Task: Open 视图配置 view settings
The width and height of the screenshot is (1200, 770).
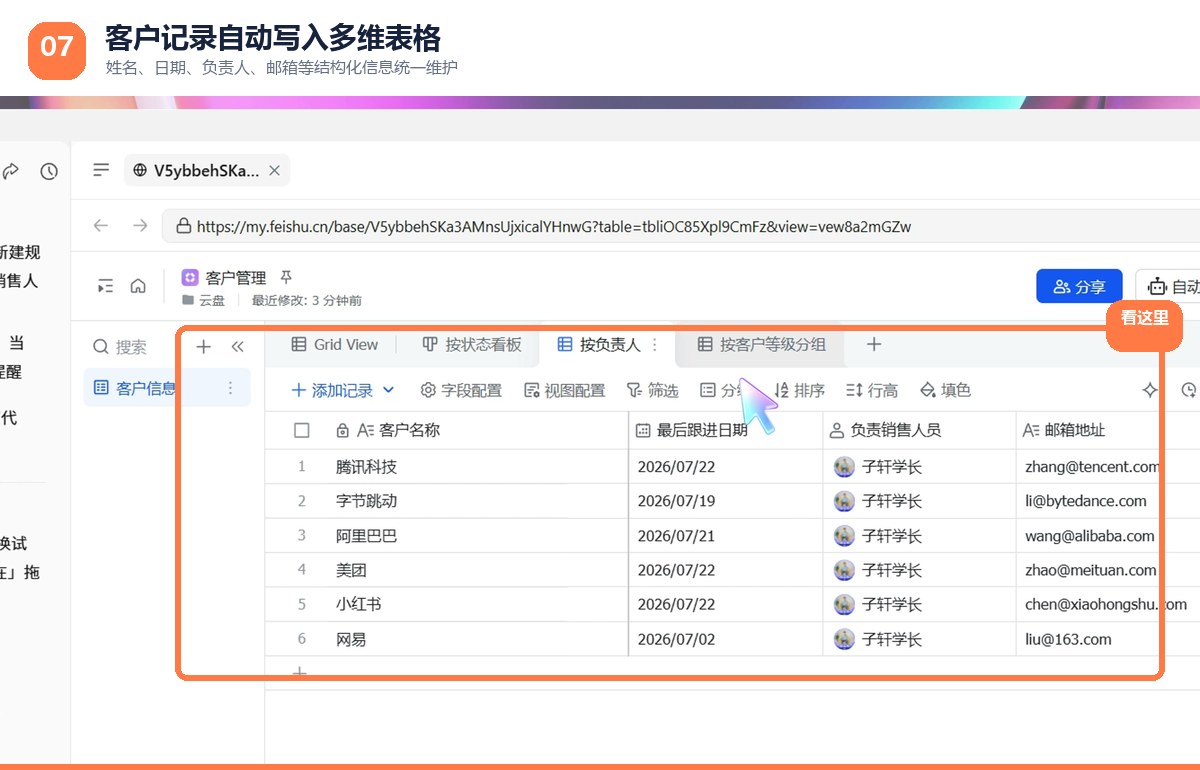Action: (565, 390)
